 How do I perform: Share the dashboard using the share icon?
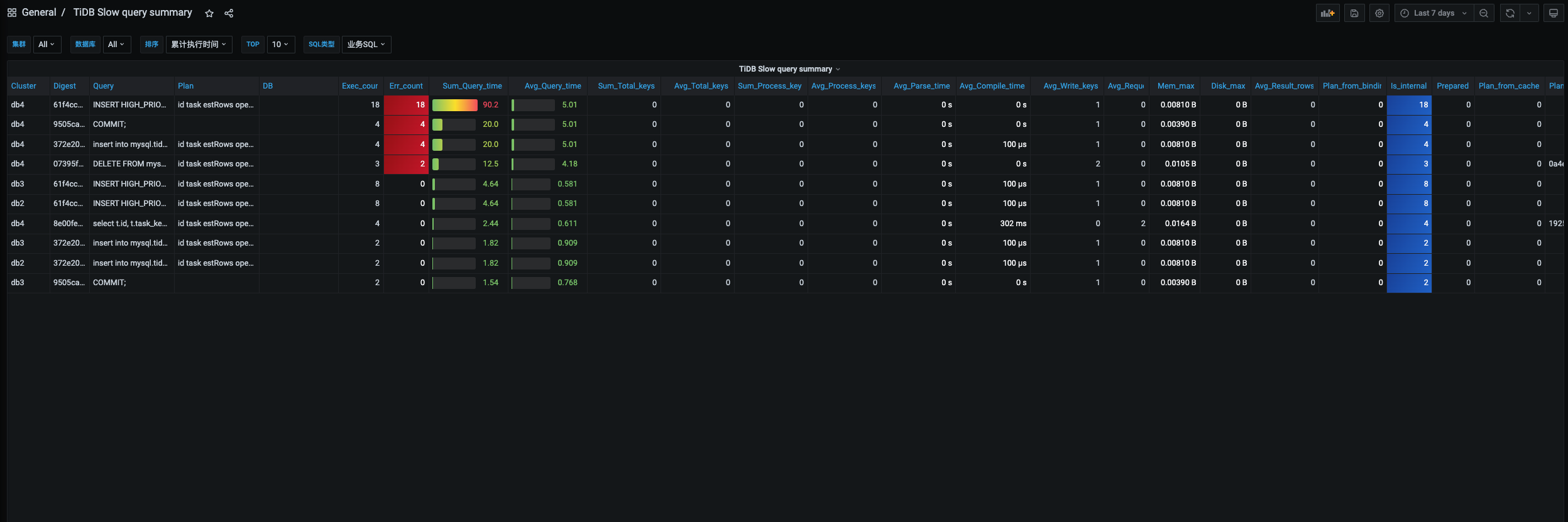229,13
